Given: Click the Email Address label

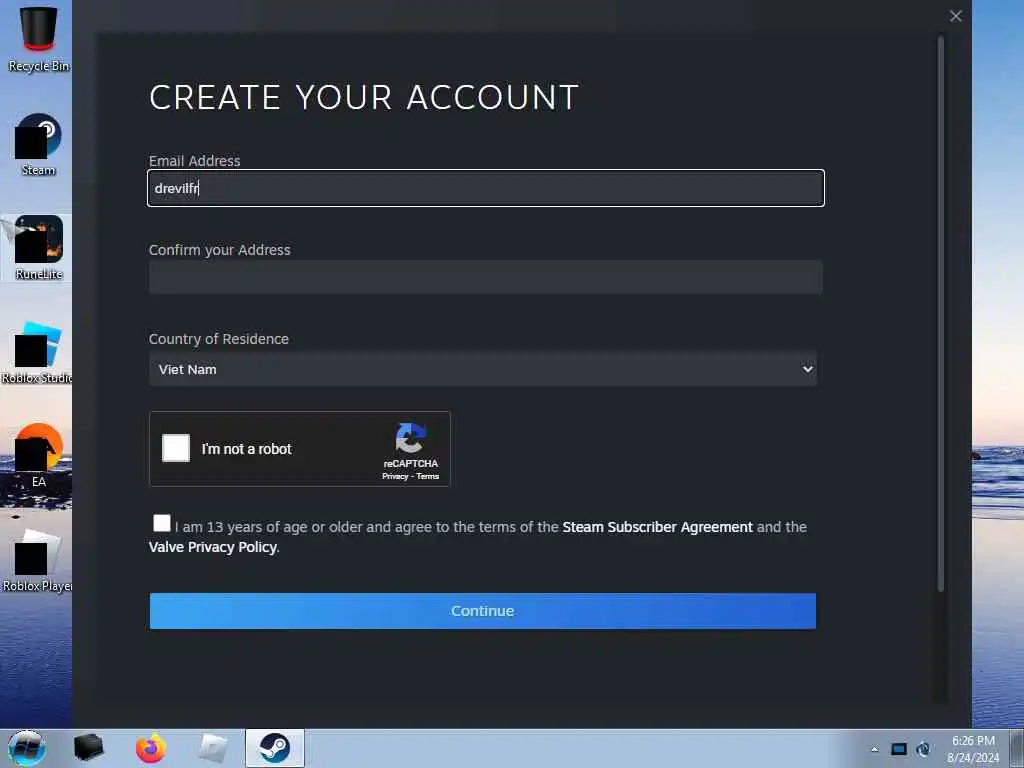Looking at the screenshot, I should click(195, 161).
